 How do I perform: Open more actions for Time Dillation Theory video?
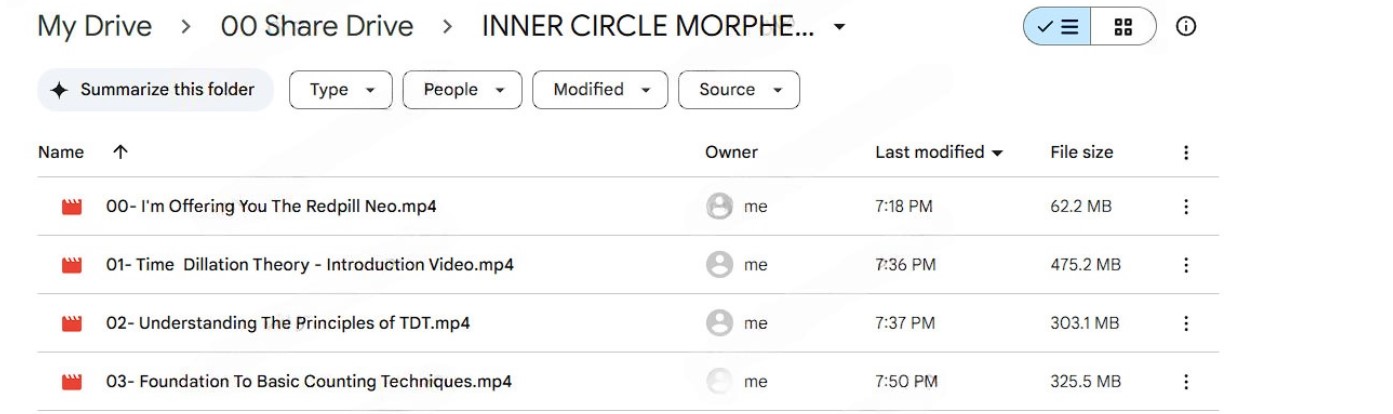coord(1186,265)
